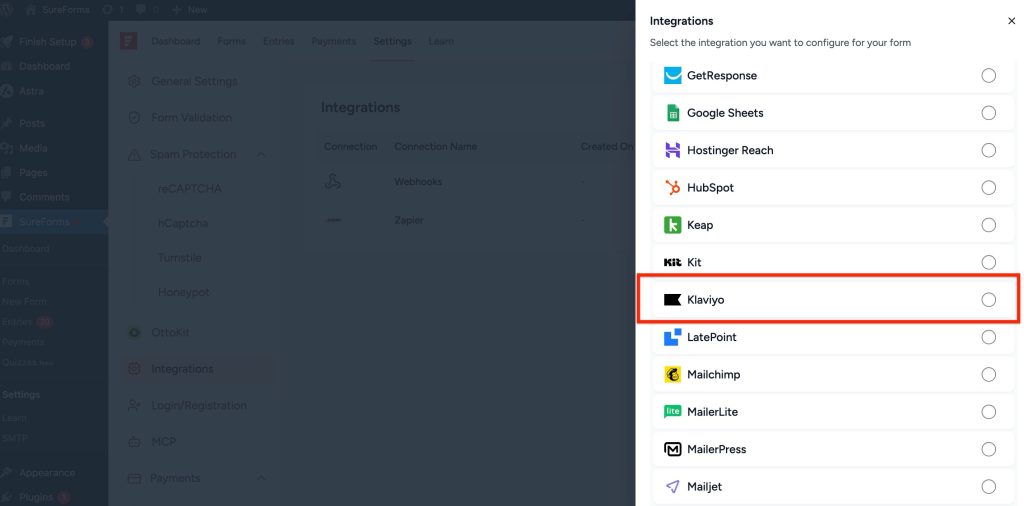
Task: Close the Integrations panel
Action: pyautogui.click(x=1011, y=21)
